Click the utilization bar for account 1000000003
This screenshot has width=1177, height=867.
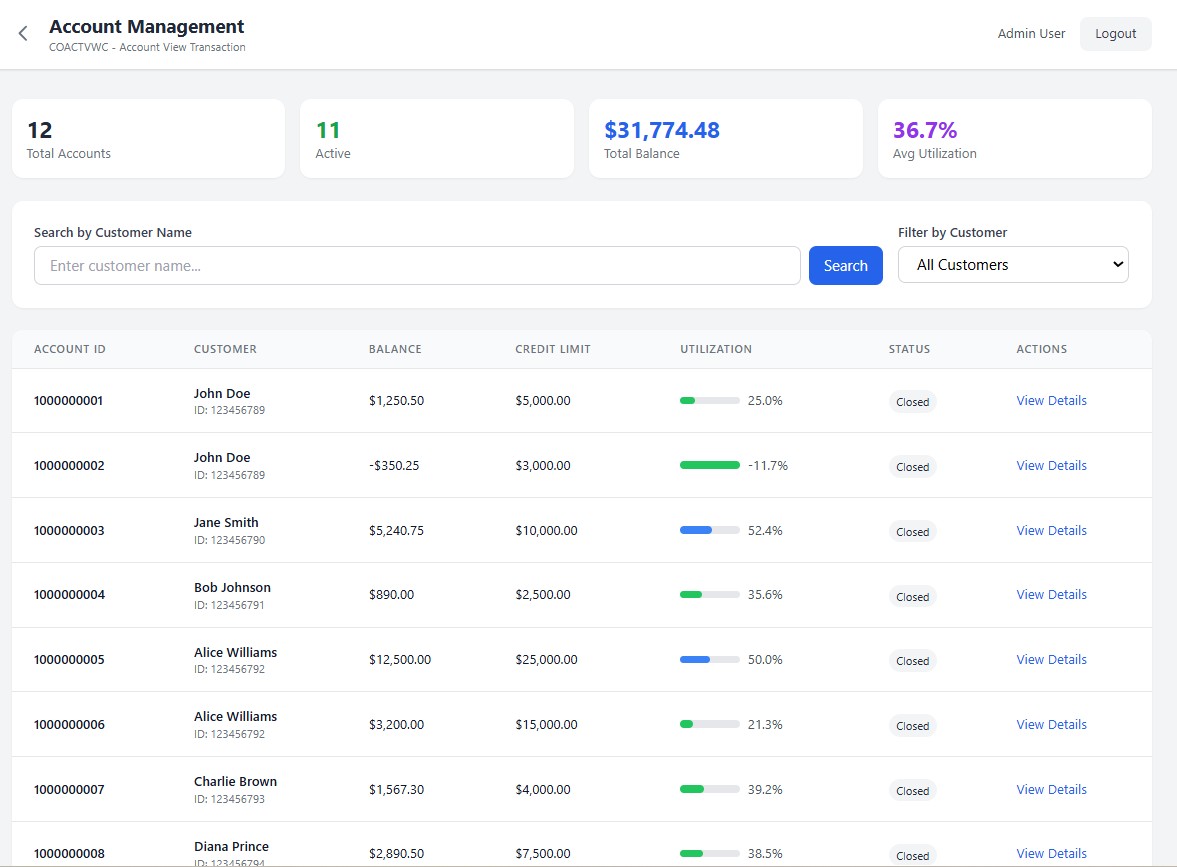[709, 530]
